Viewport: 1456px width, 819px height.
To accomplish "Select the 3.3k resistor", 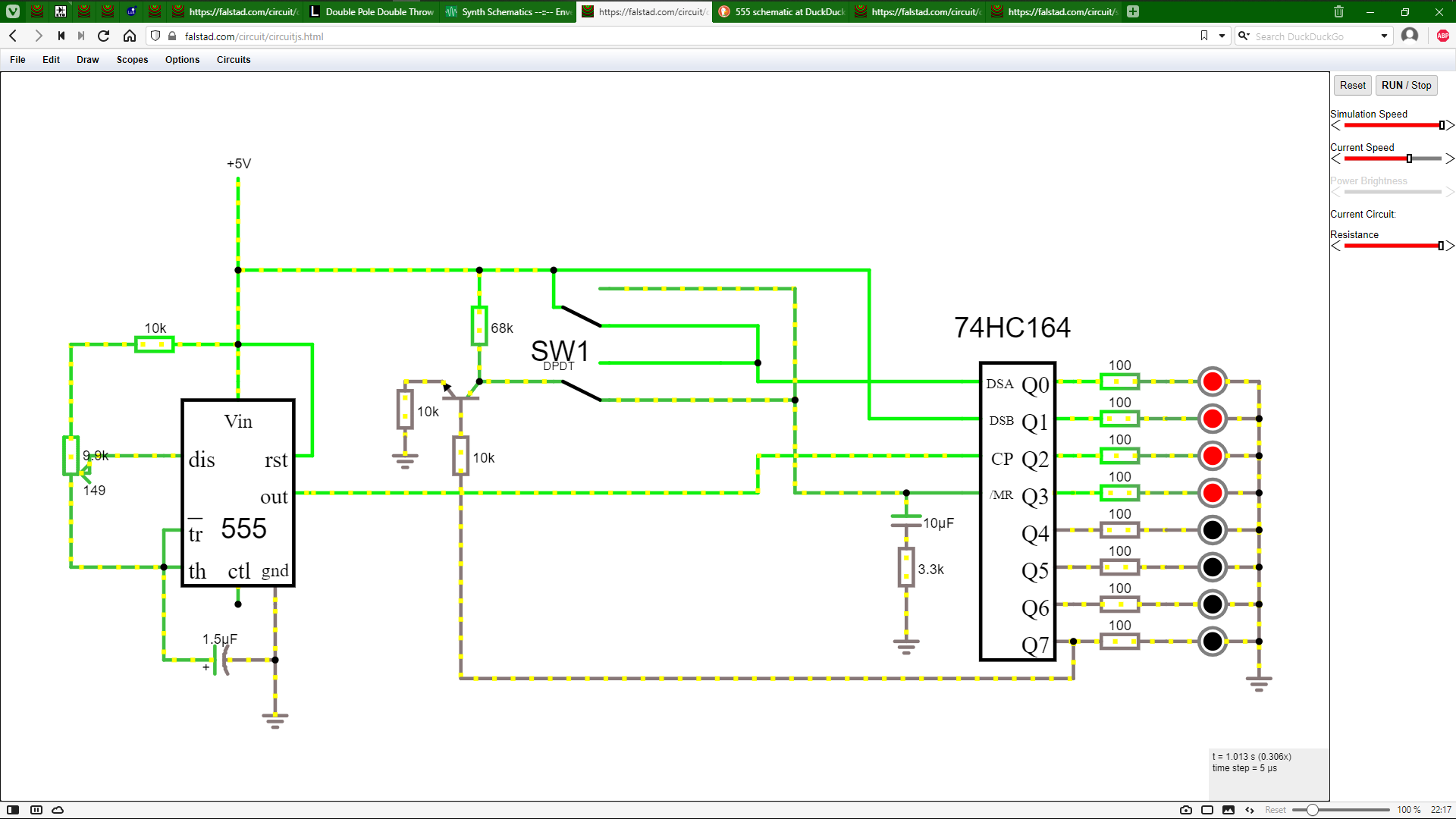I will pos(906,567).
